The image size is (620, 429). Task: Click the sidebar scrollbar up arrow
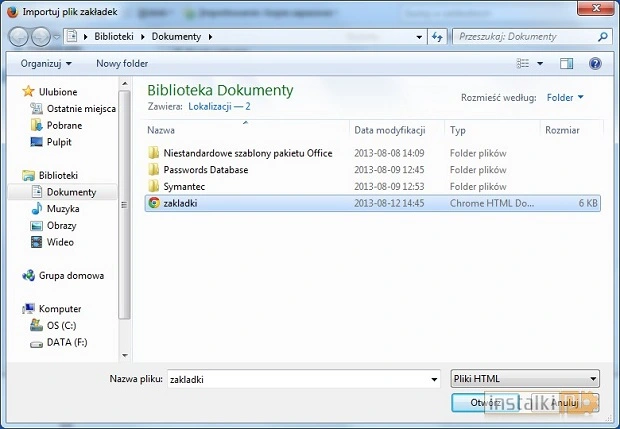125,83
